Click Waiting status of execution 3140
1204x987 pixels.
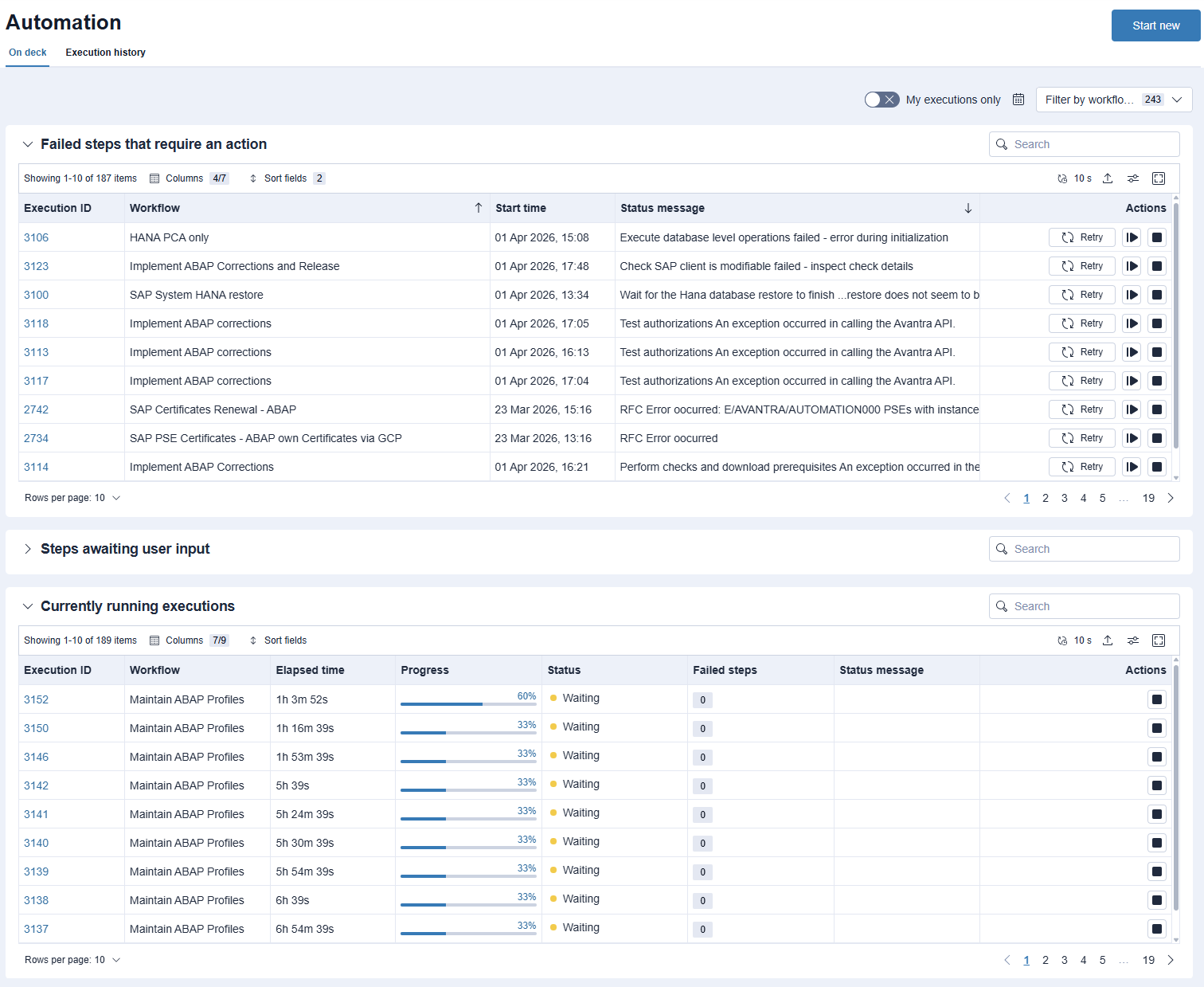(x=575, y=841)
